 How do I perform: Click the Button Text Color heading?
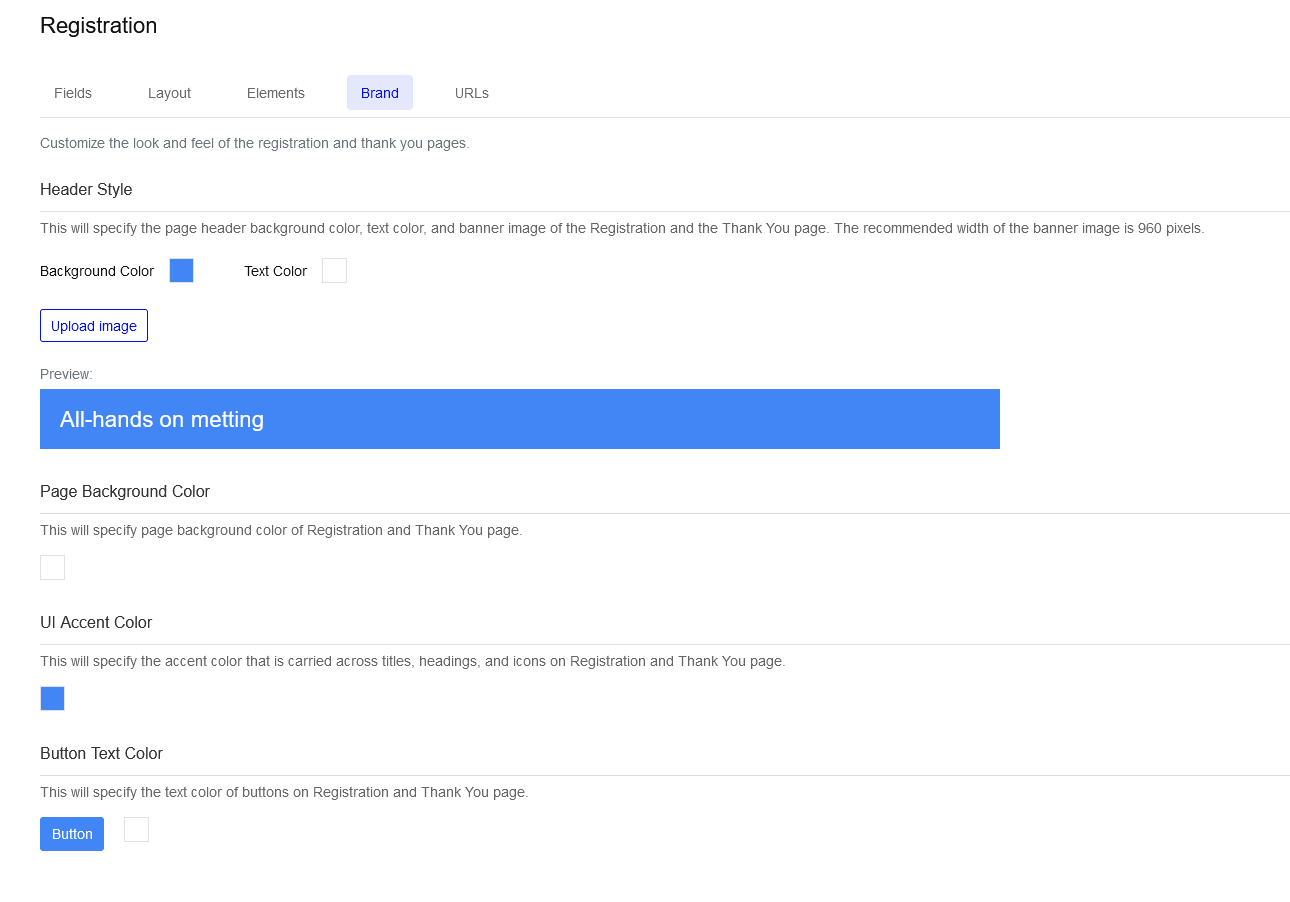pos(101,753)
